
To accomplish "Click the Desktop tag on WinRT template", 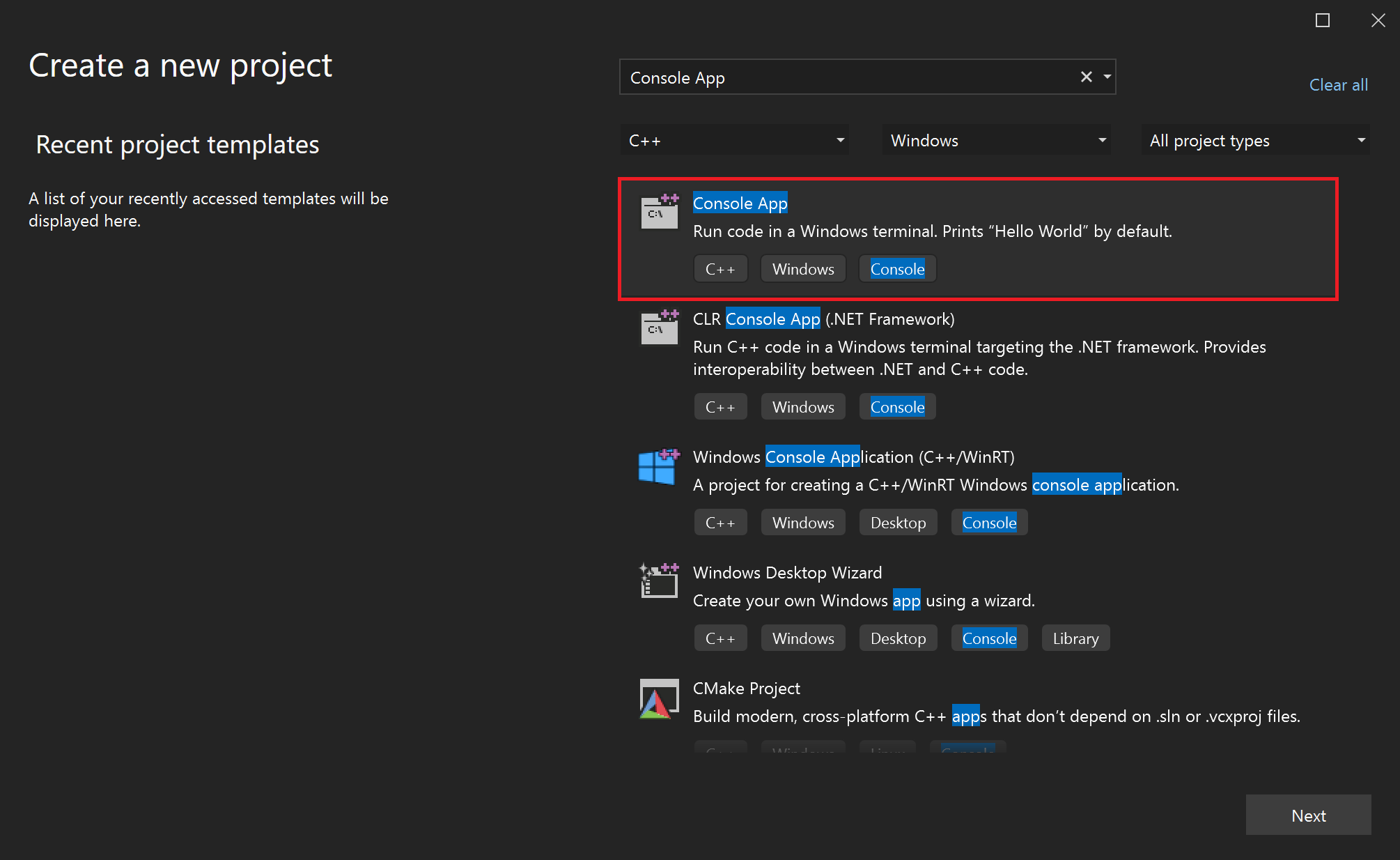I will (x=897, y=522).
